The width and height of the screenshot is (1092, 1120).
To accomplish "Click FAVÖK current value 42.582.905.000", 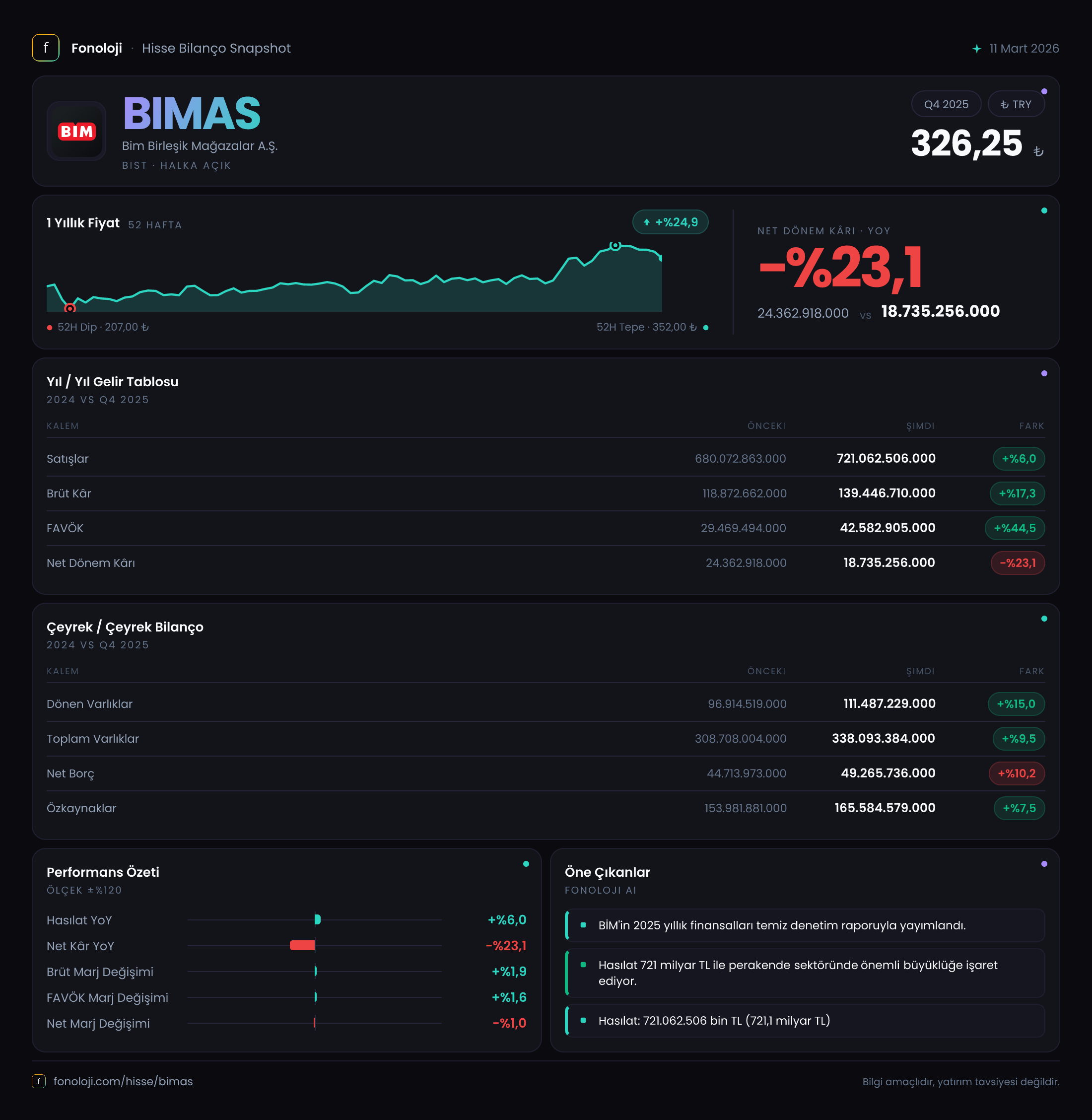I will [887, 528].
